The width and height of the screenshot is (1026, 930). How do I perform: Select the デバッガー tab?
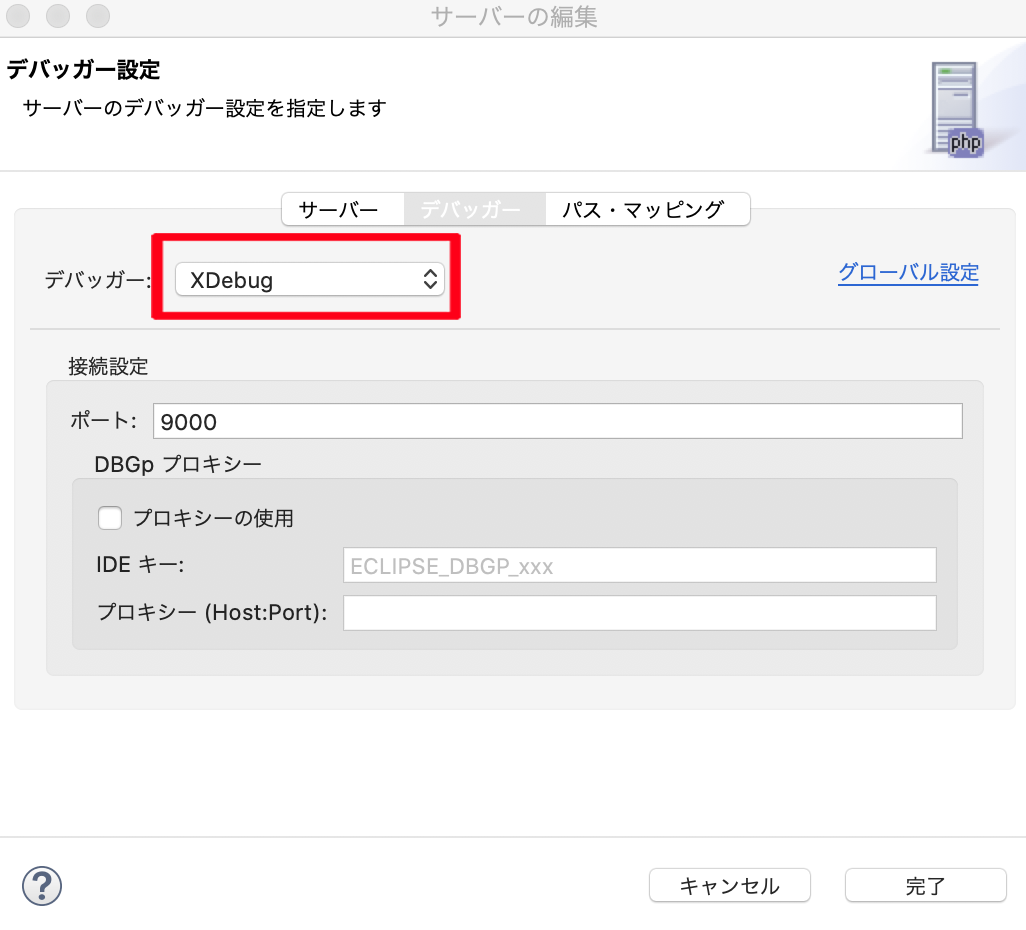(x=474, y=209)
